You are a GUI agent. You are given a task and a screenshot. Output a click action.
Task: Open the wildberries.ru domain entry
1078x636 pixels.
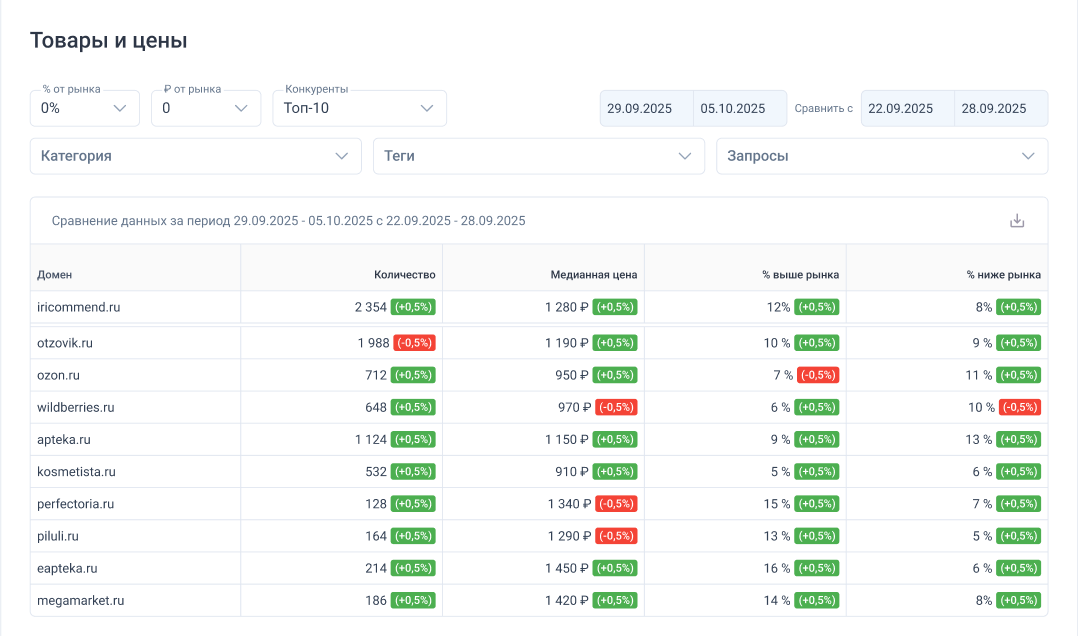76,407
